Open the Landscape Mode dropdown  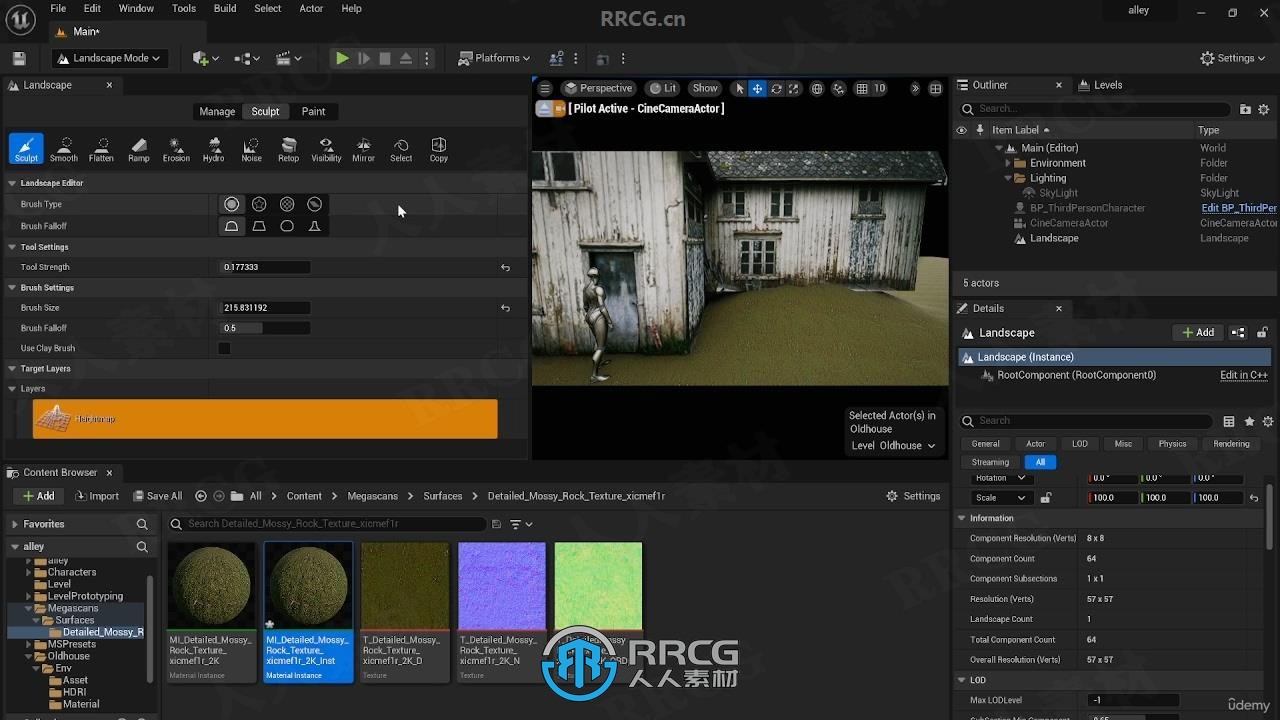tap(109, 58)
